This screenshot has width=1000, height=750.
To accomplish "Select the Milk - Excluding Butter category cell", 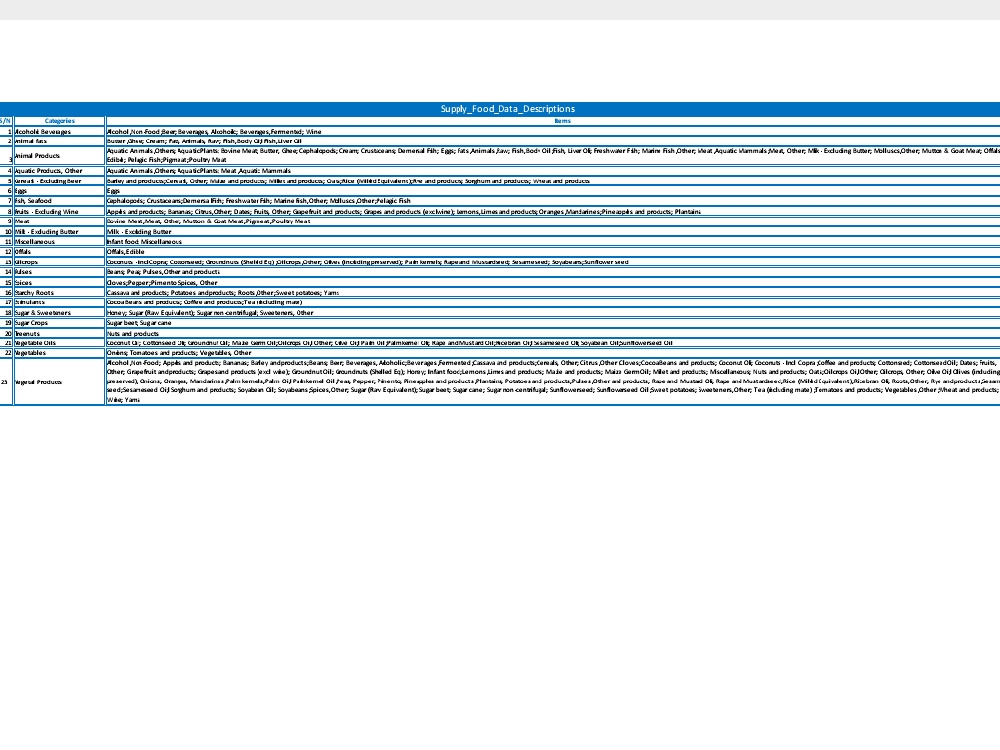I will pyautogui.click(x=59, y=232).
